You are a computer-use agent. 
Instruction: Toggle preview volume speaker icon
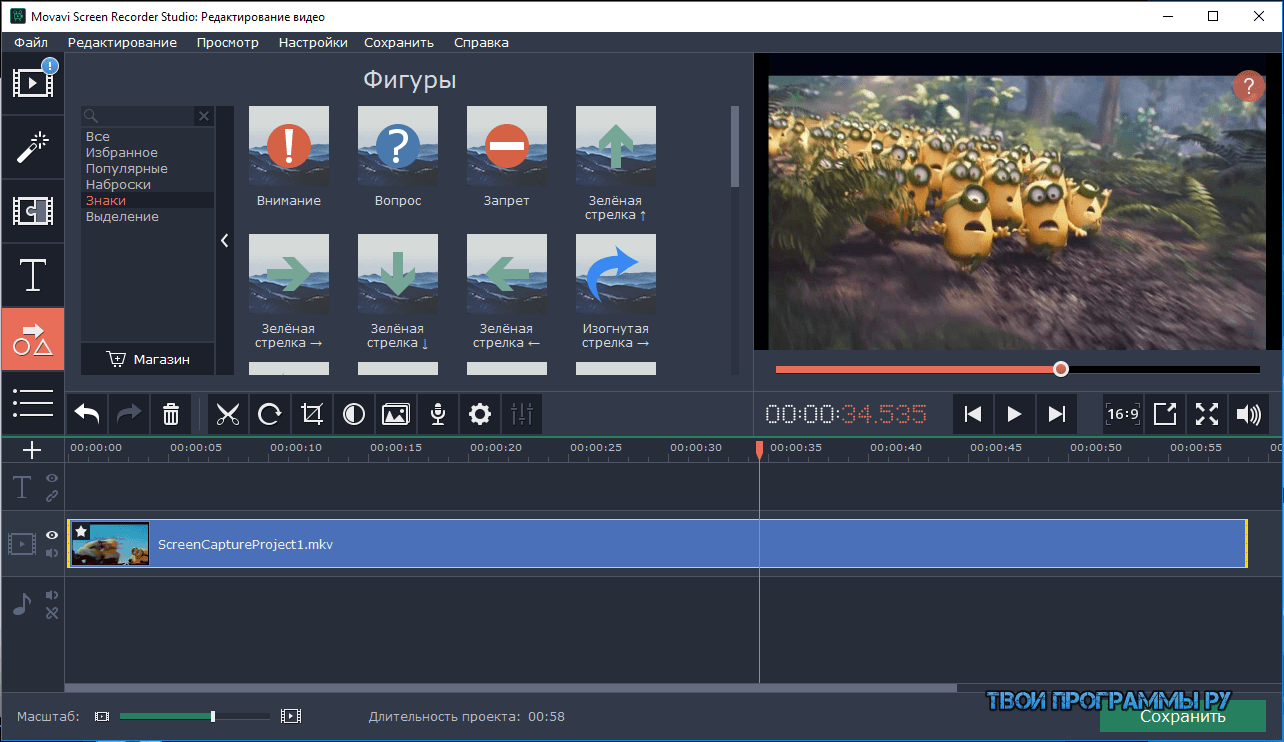[x=1249, y=414]
